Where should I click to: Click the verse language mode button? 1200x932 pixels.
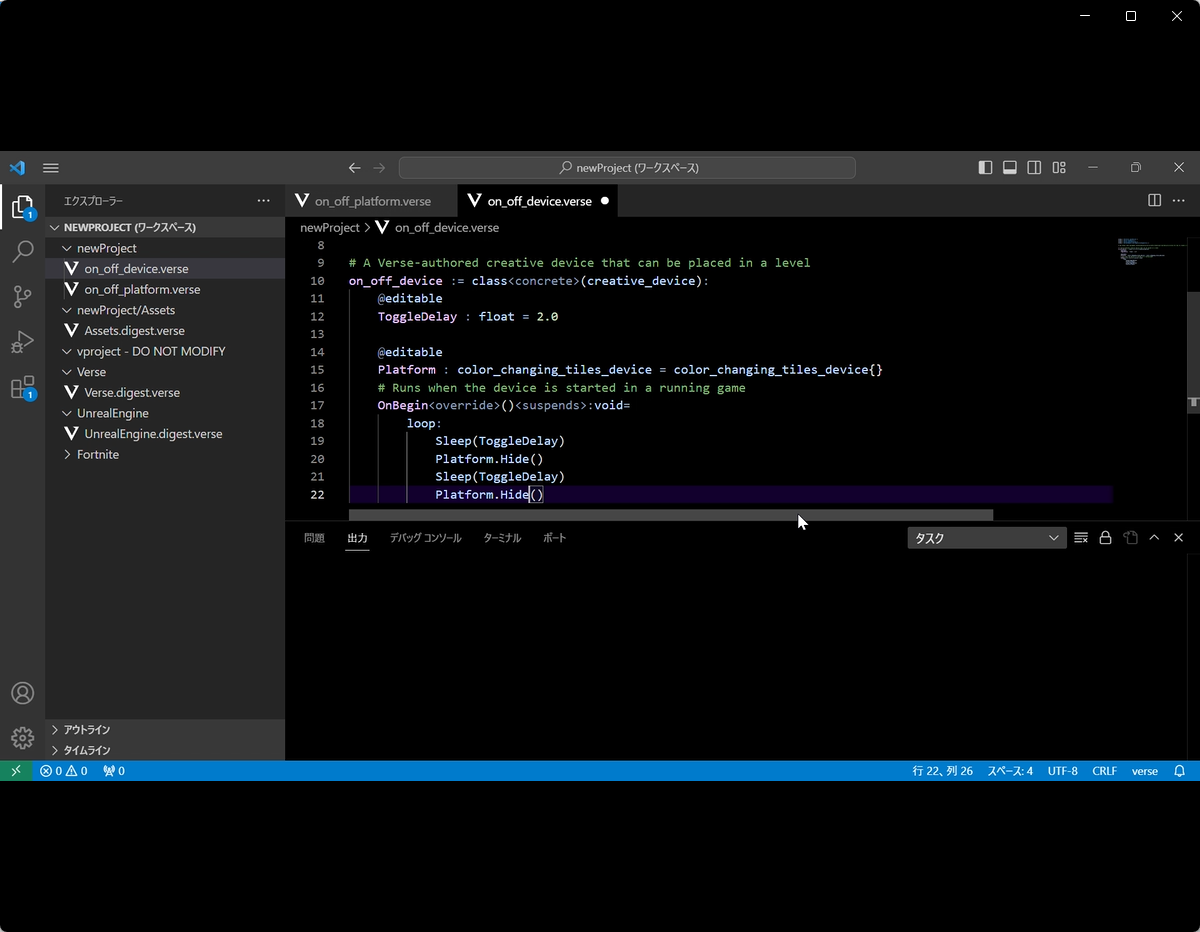1144,771
